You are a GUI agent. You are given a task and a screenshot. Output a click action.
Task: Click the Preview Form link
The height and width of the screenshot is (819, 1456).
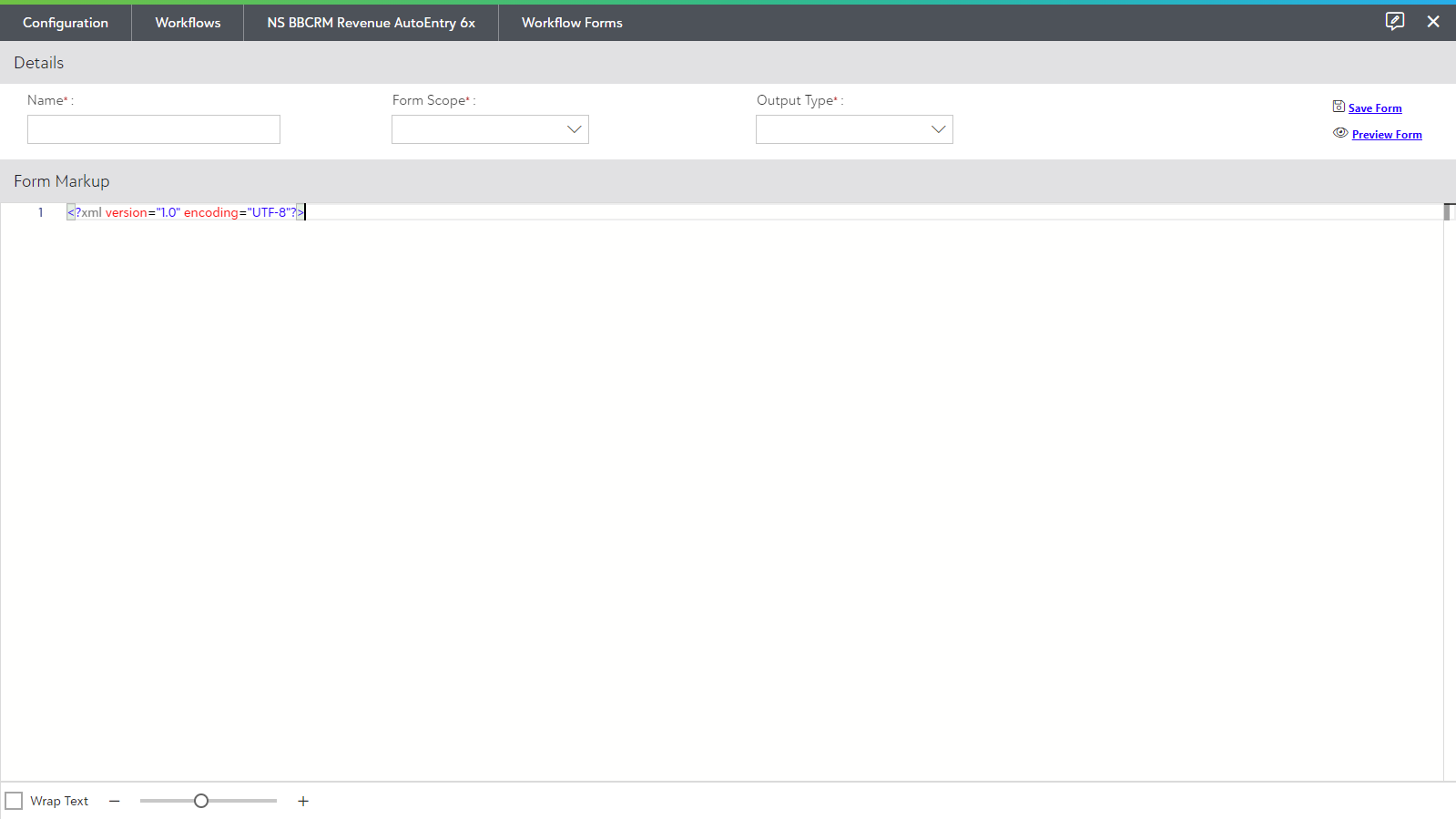1387,135
